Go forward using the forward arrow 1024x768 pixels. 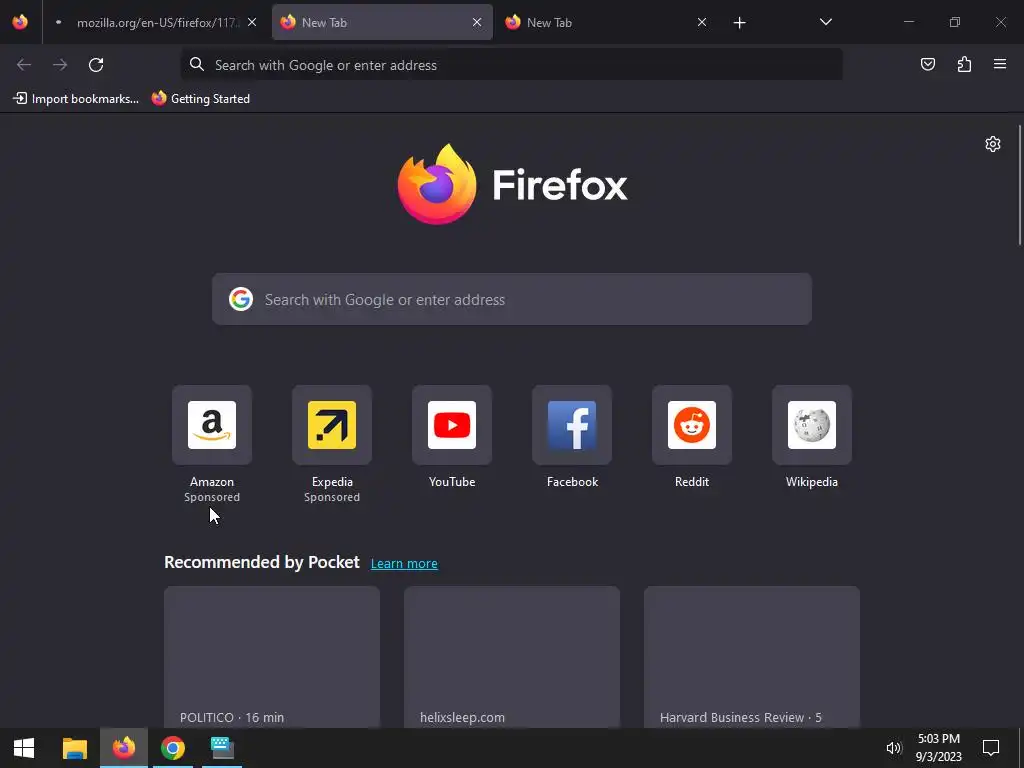[60, 65]
